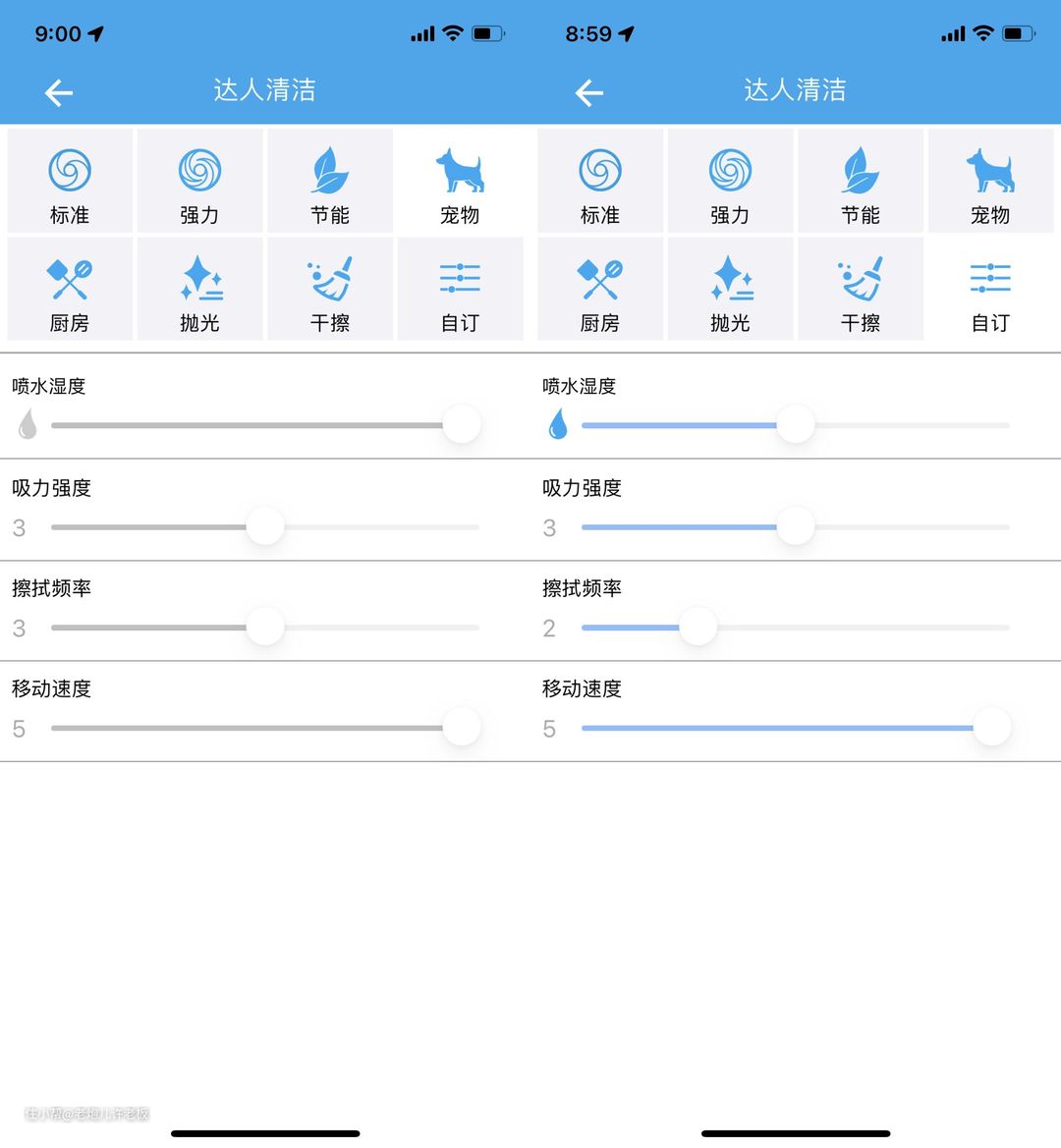Tap the back arrow on the right screen
This screenshot has height=1148, width=1061.
589,93
